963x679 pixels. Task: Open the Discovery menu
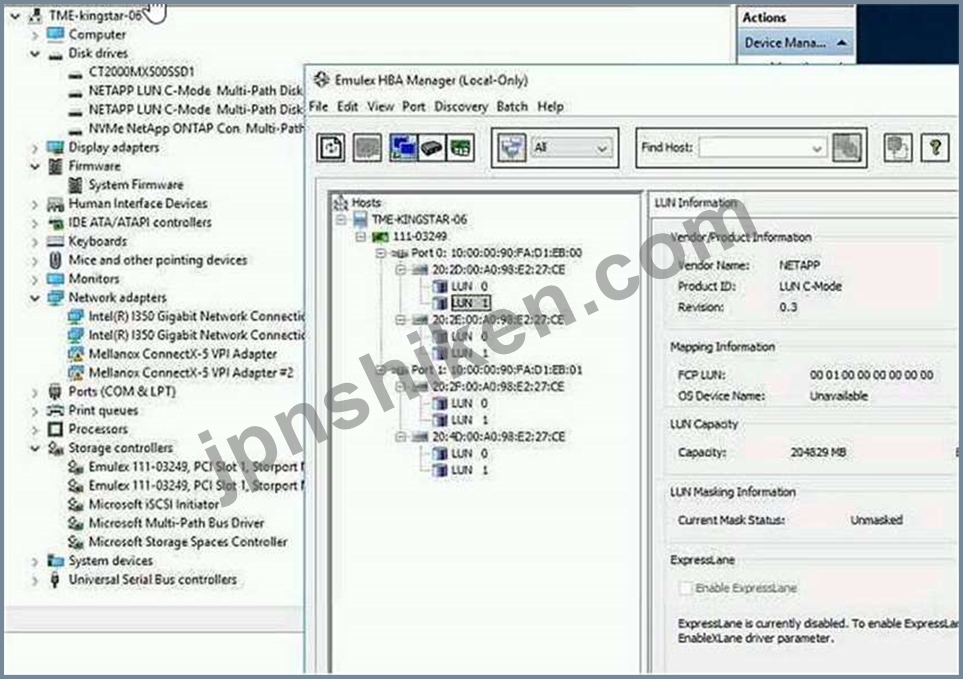tap(461, 106)
